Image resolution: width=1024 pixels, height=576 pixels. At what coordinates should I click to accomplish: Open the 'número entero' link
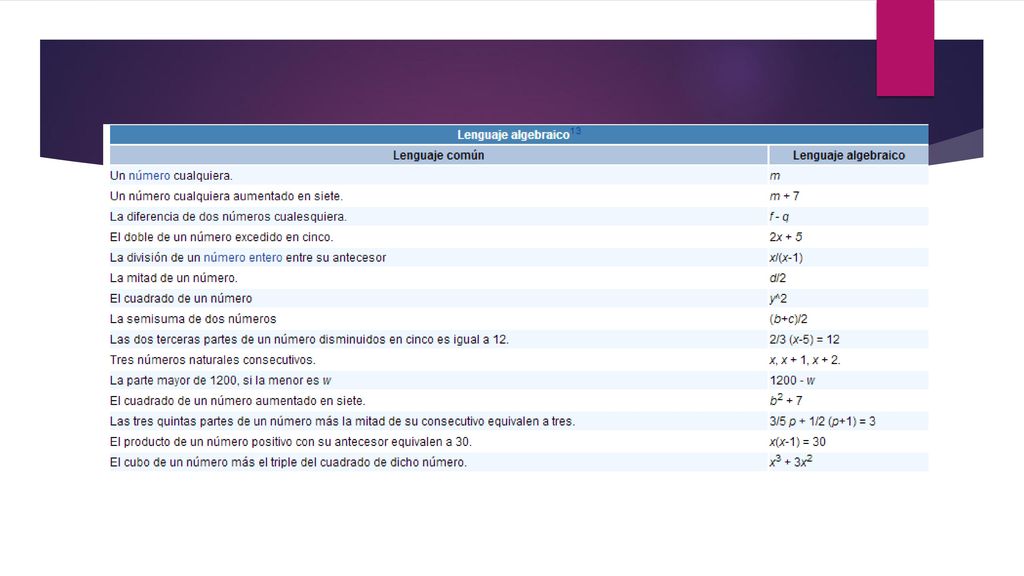pyautogui.click(x=243, y=257)
